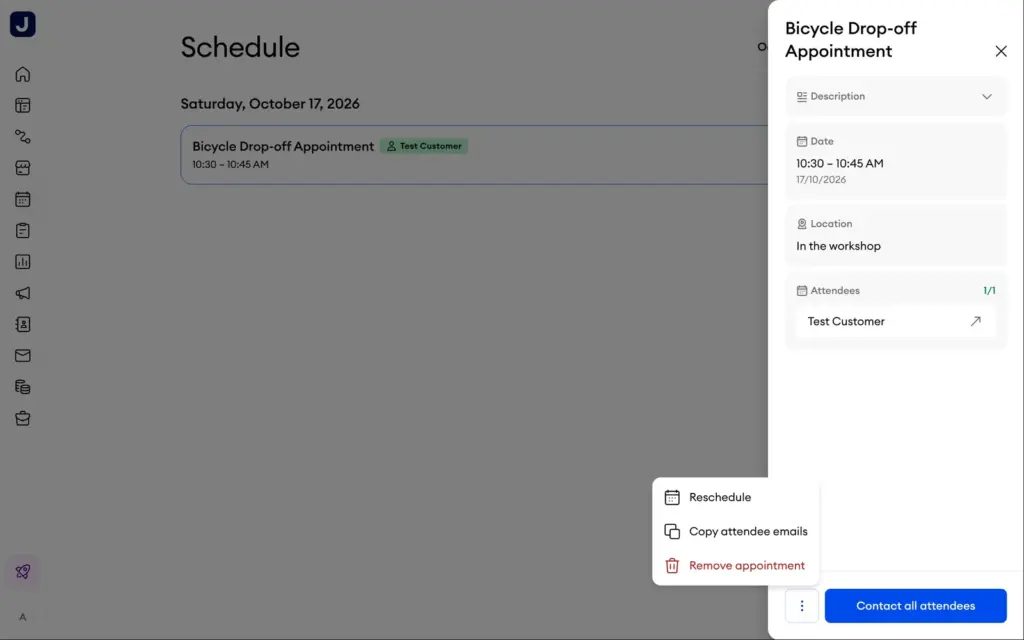
Task: Go to Home via the house icon
Action: point(23,74)
